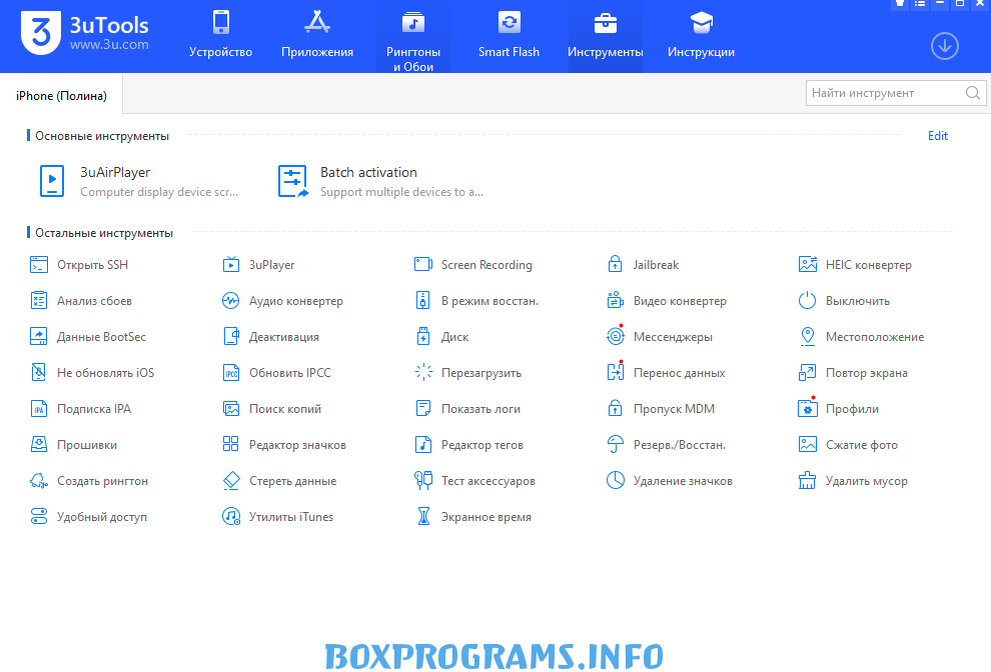Click the Не обновлять iOS icon
The width and height of the screenshot is (991, 672).
coord(39,373)
